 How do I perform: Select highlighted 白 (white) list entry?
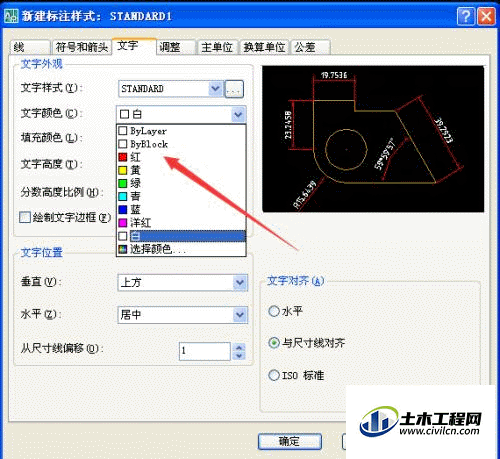tap(181, 236)
